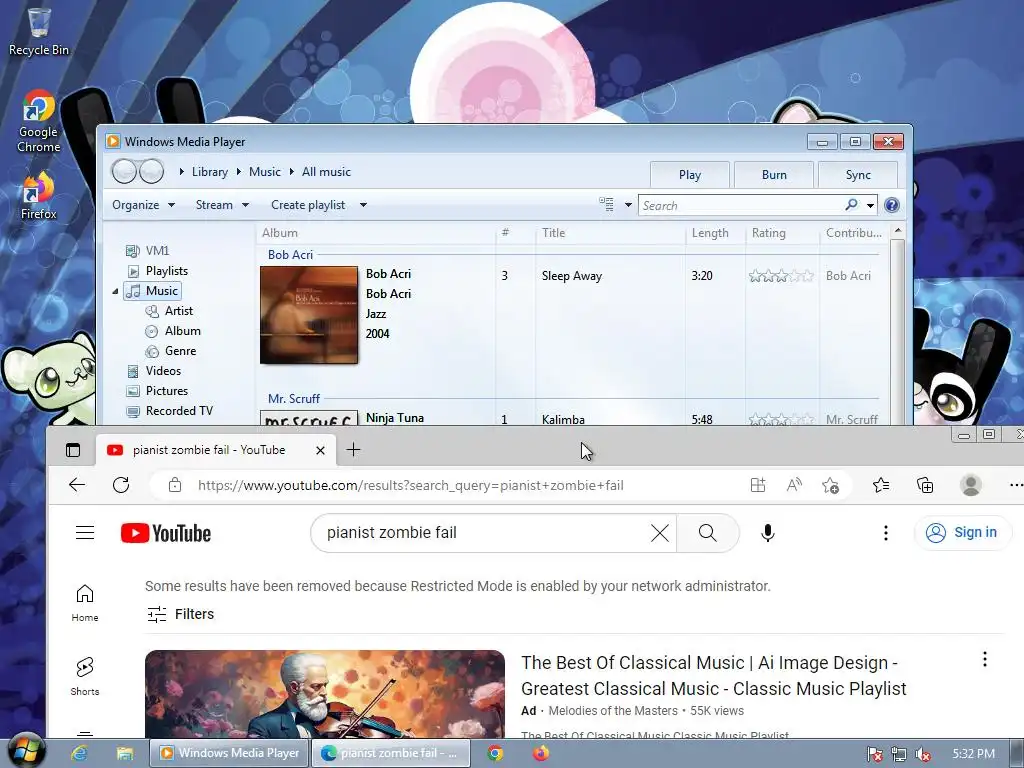Open the Recycle Bin desktop icon
This screenshot has width=1024, height=768.
pos(39,31)
